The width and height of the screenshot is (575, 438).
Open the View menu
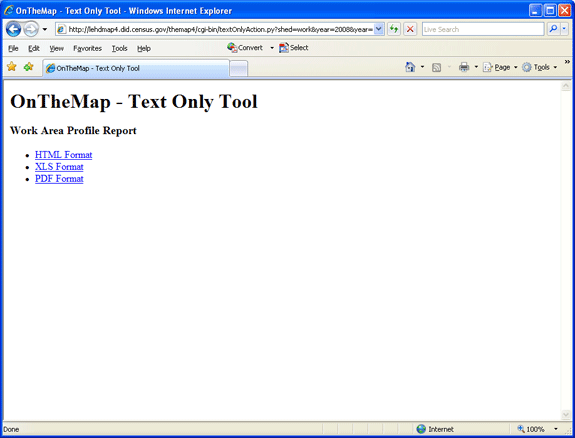click(56, 48)
